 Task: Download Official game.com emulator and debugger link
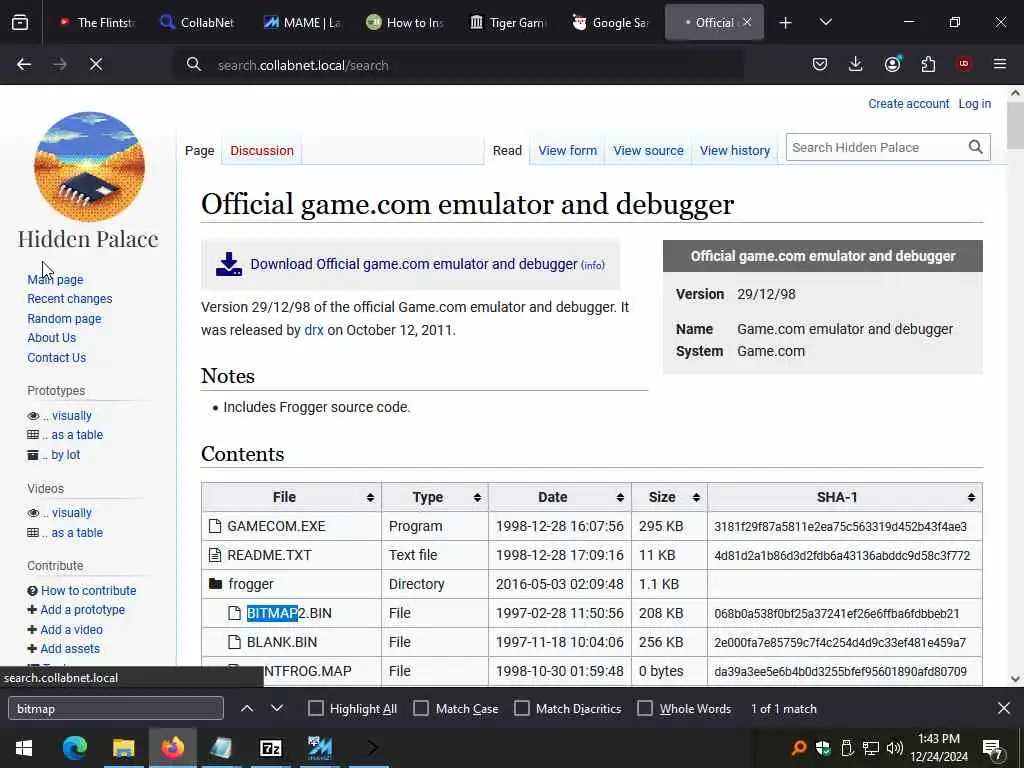coord(414,264)
